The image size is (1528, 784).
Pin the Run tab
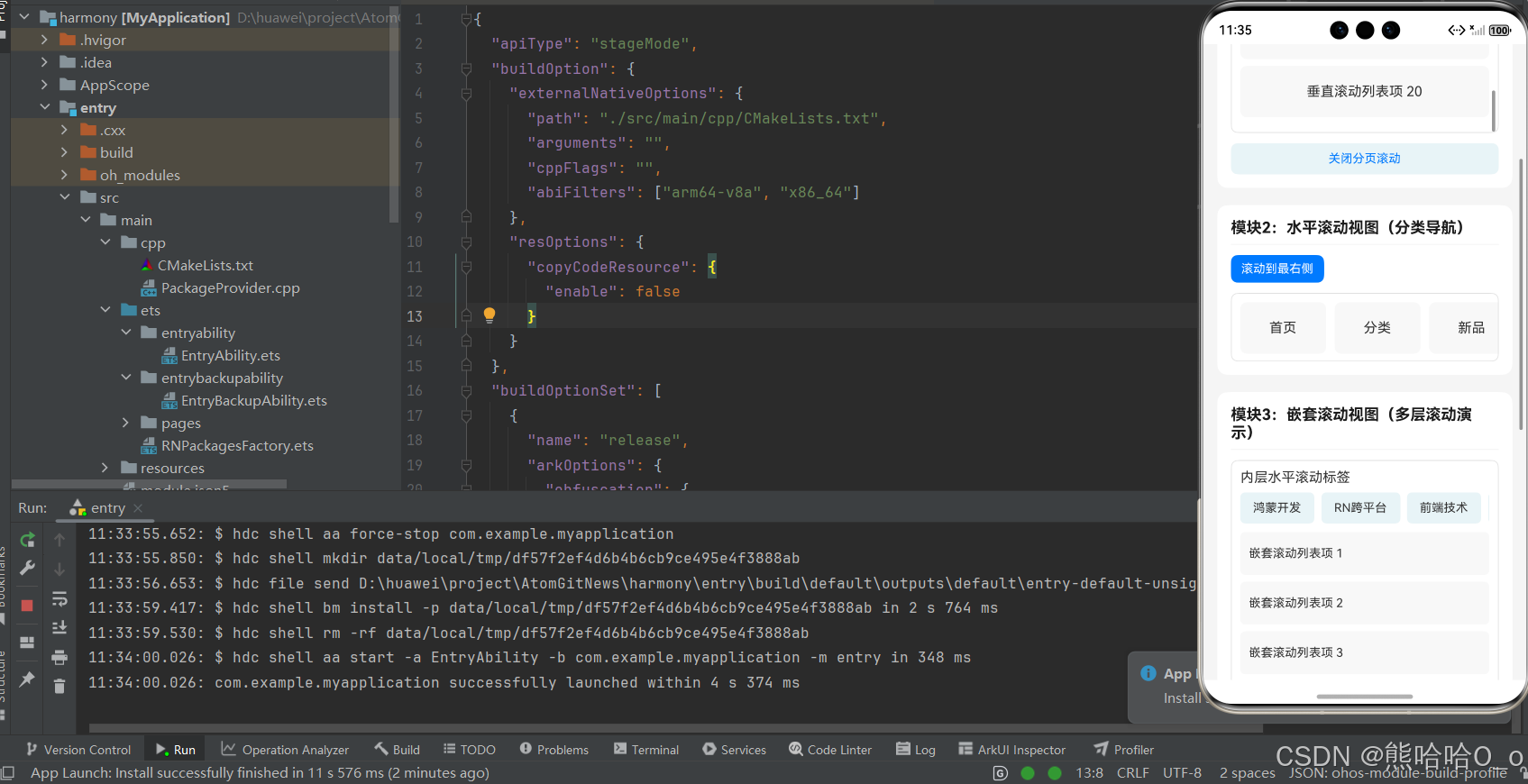point(27,679)
